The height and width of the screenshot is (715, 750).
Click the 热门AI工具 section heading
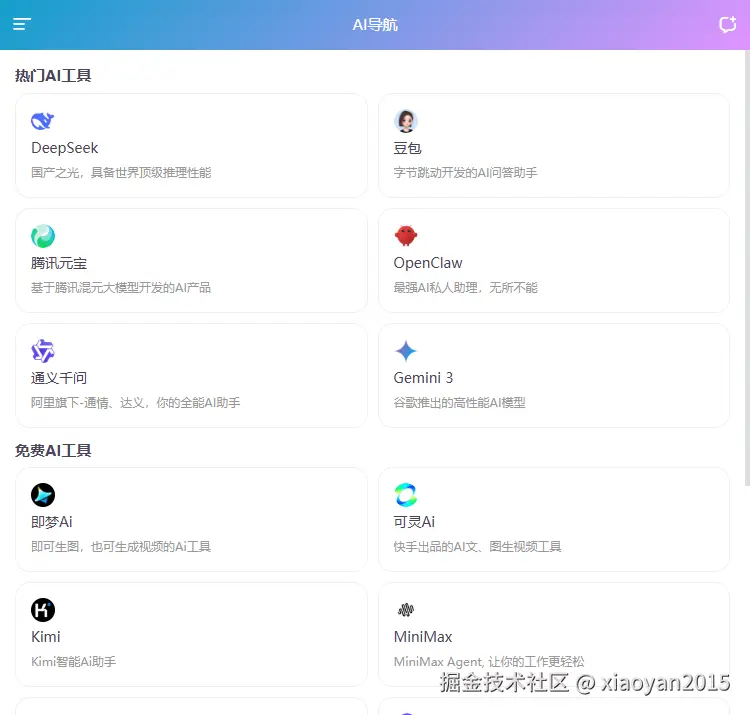53,76
